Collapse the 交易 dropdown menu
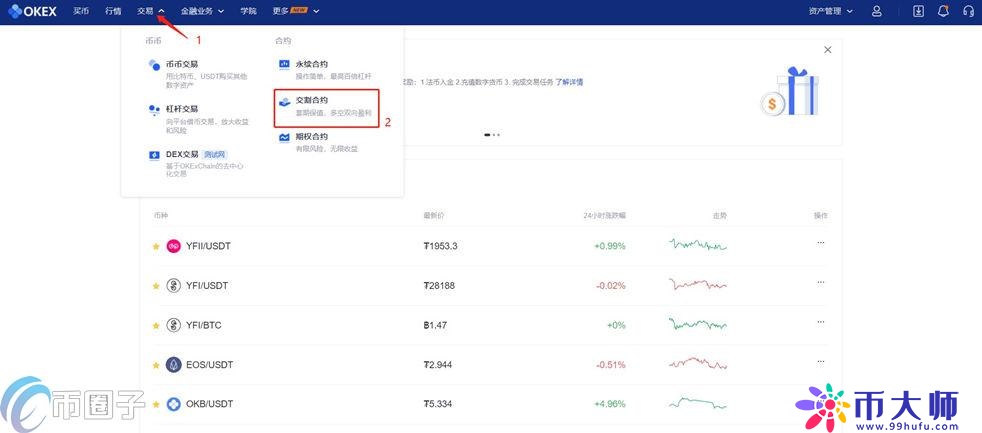This screenshot has height=433, width=982. click(x=151, y=11)
